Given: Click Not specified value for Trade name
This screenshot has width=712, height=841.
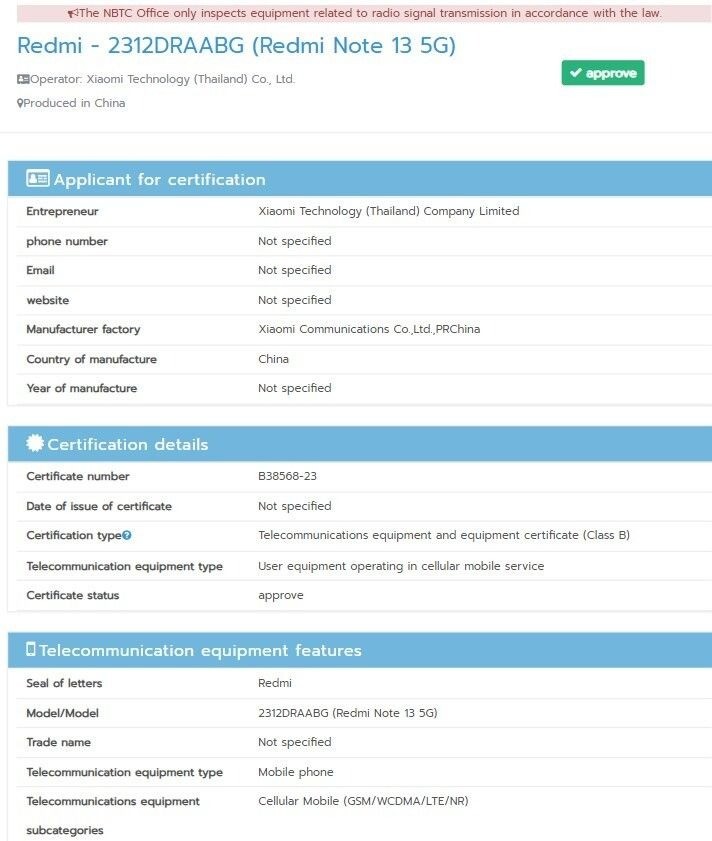Looking at the screenshot, I should click(295, 742).
